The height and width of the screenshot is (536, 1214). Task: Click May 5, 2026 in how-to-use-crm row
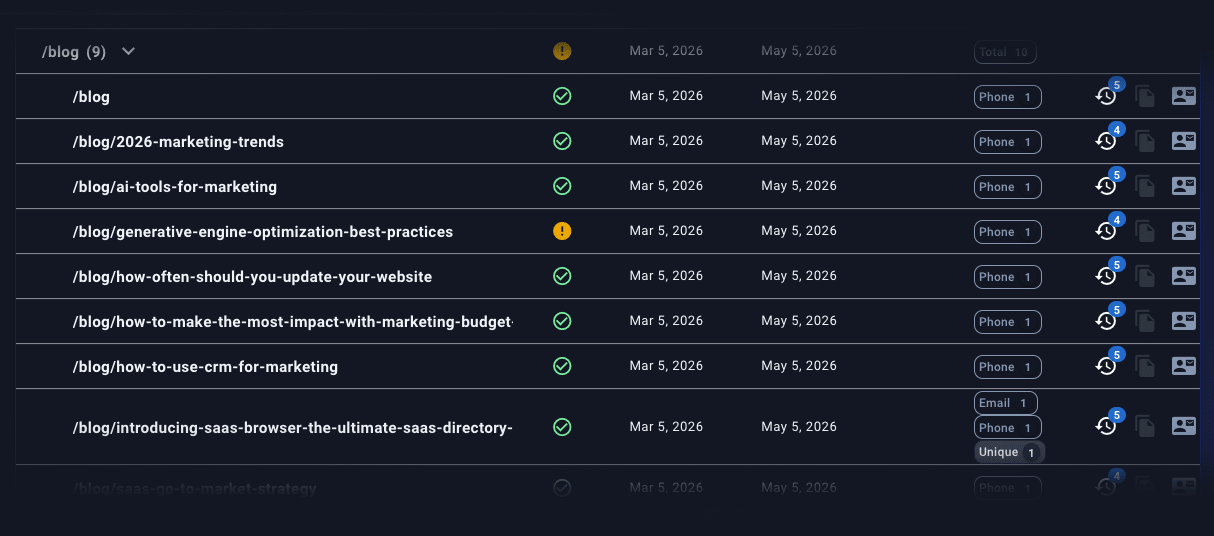(x=799, y=366)
